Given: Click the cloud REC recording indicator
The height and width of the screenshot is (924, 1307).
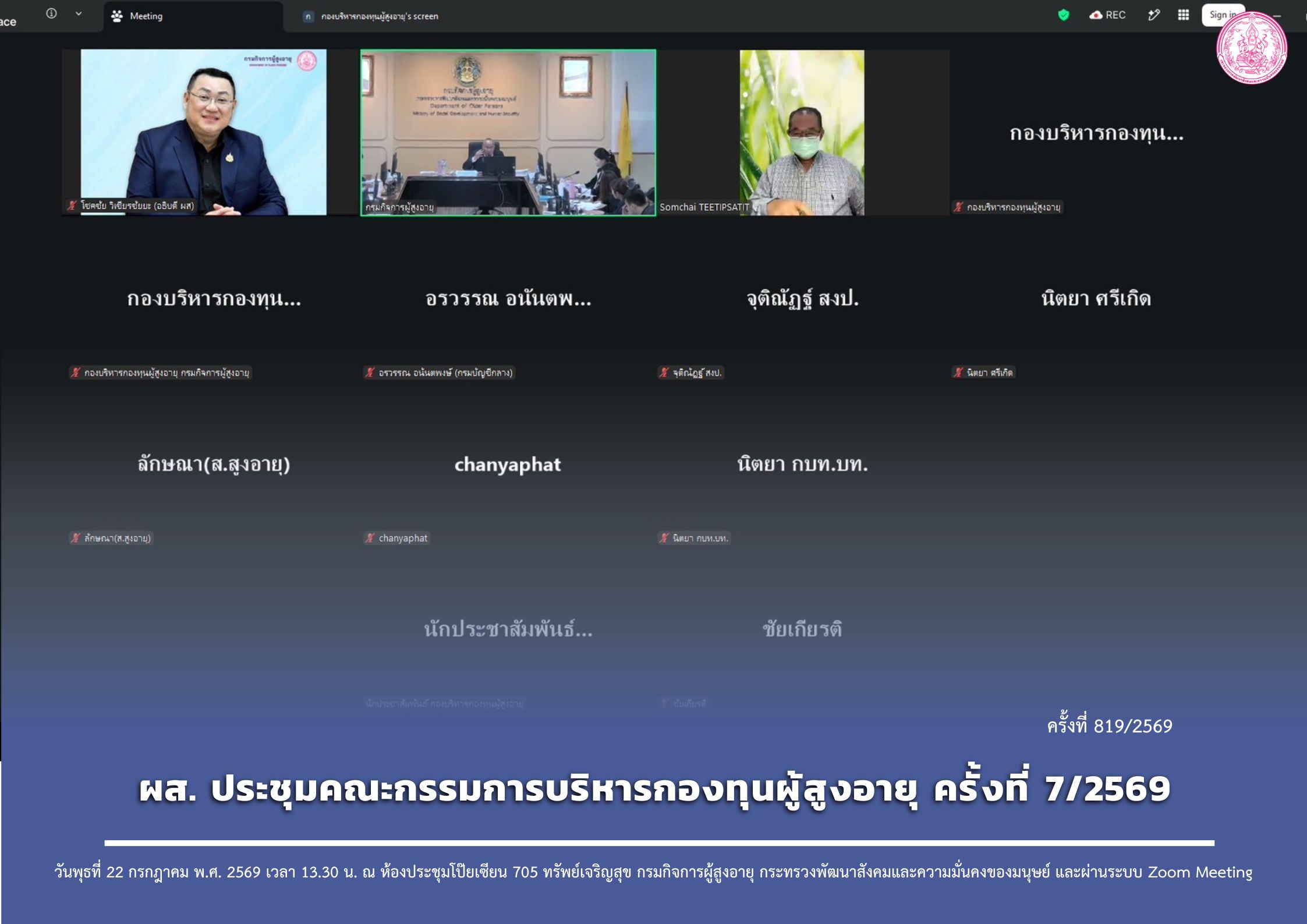Looking at the screenshot, I should coord(1107,15).
